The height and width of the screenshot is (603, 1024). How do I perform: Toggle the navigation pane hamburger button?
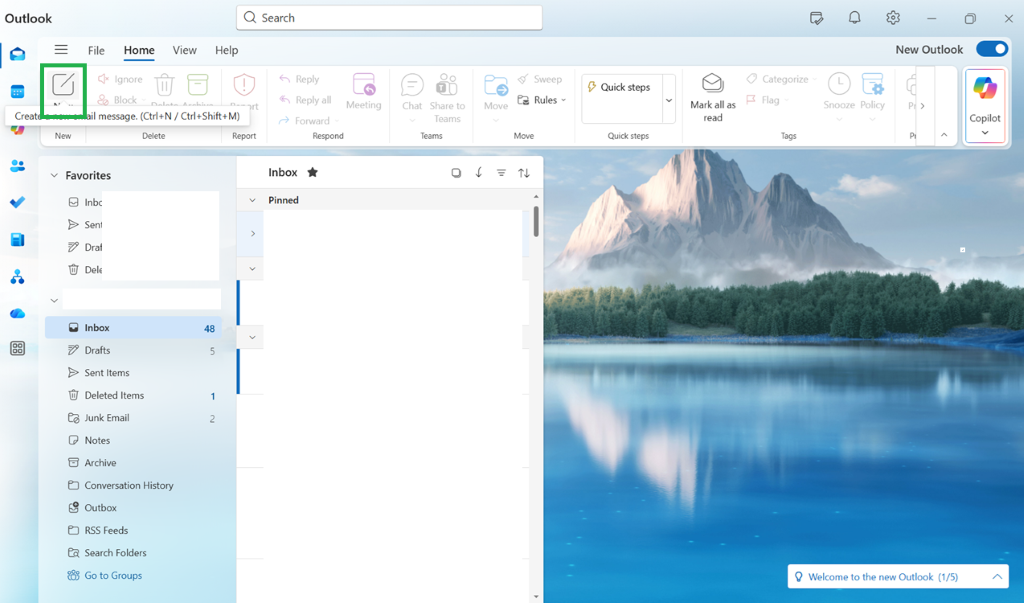pyautogui.click(x=61, y=50)
